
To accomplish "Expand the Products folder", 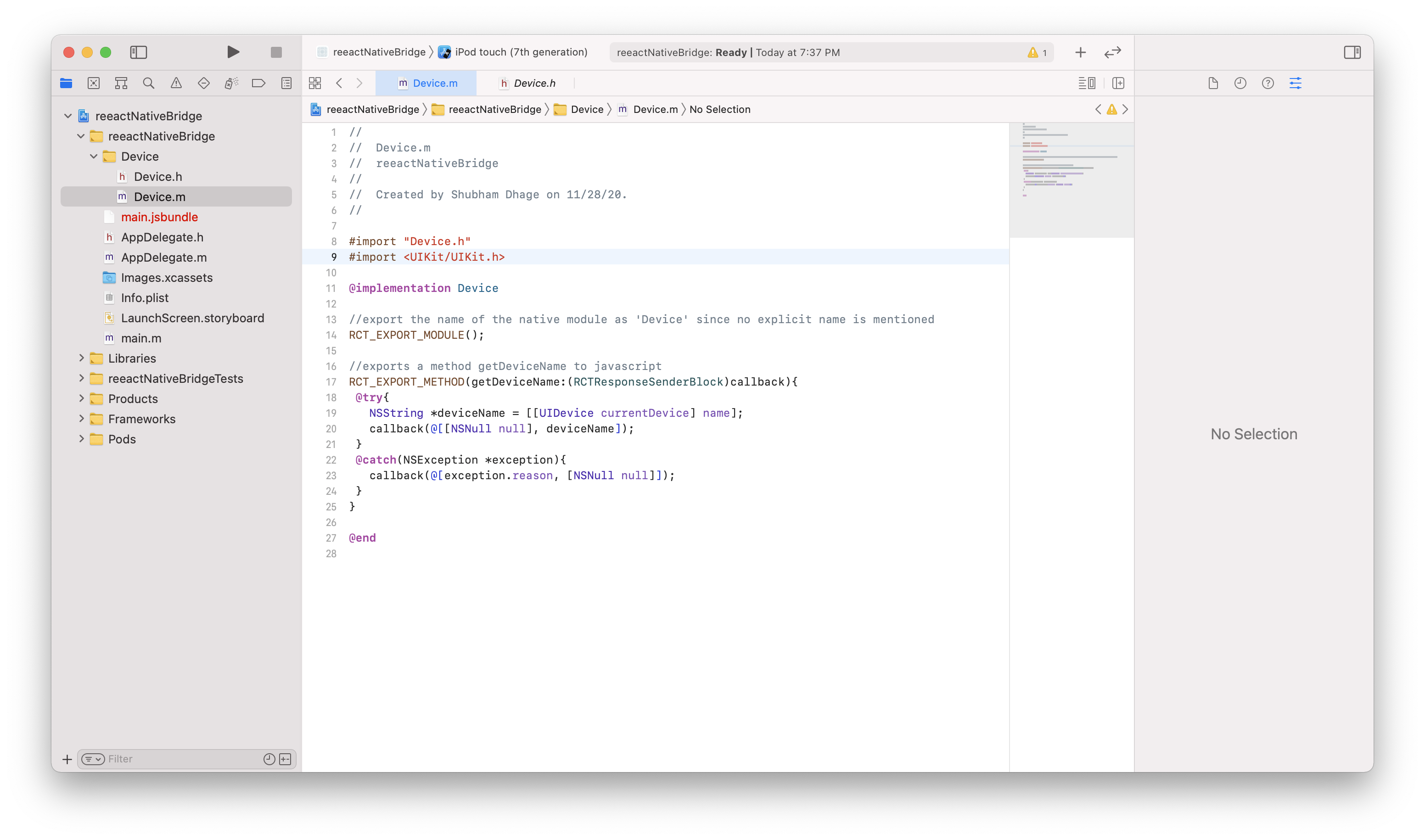I will (81, 398).
